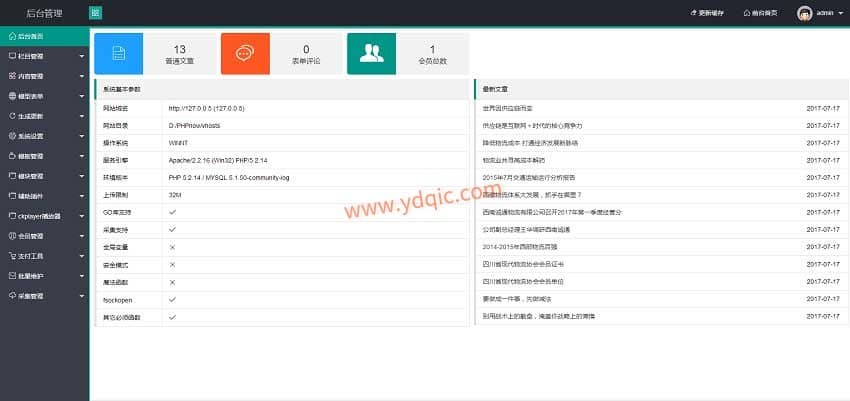
Task: Click the 内容管理 grid icon
Action: [x=12, y=76]
